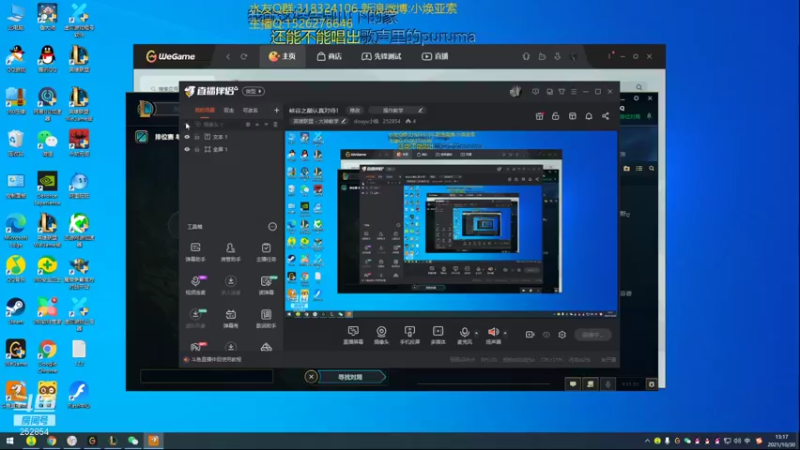
Task: Open the barrage assistant tool in the toolbox
Action: point(195,252)
